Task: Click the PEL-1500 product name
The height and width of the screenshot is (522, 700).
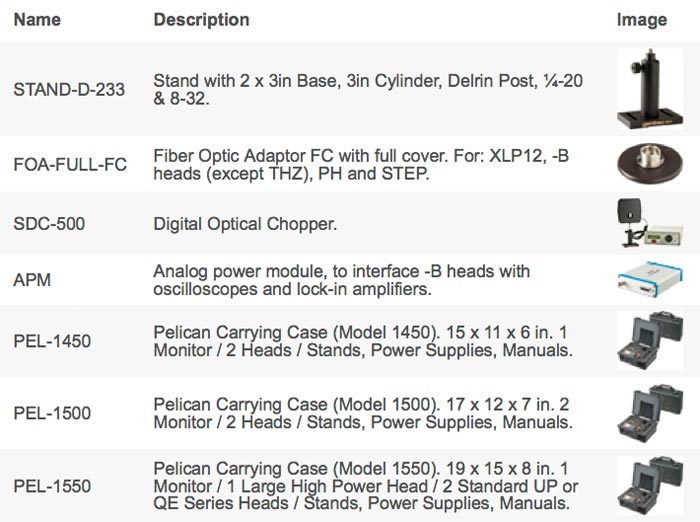Action: pyautogui.click(x=52, y=413)
